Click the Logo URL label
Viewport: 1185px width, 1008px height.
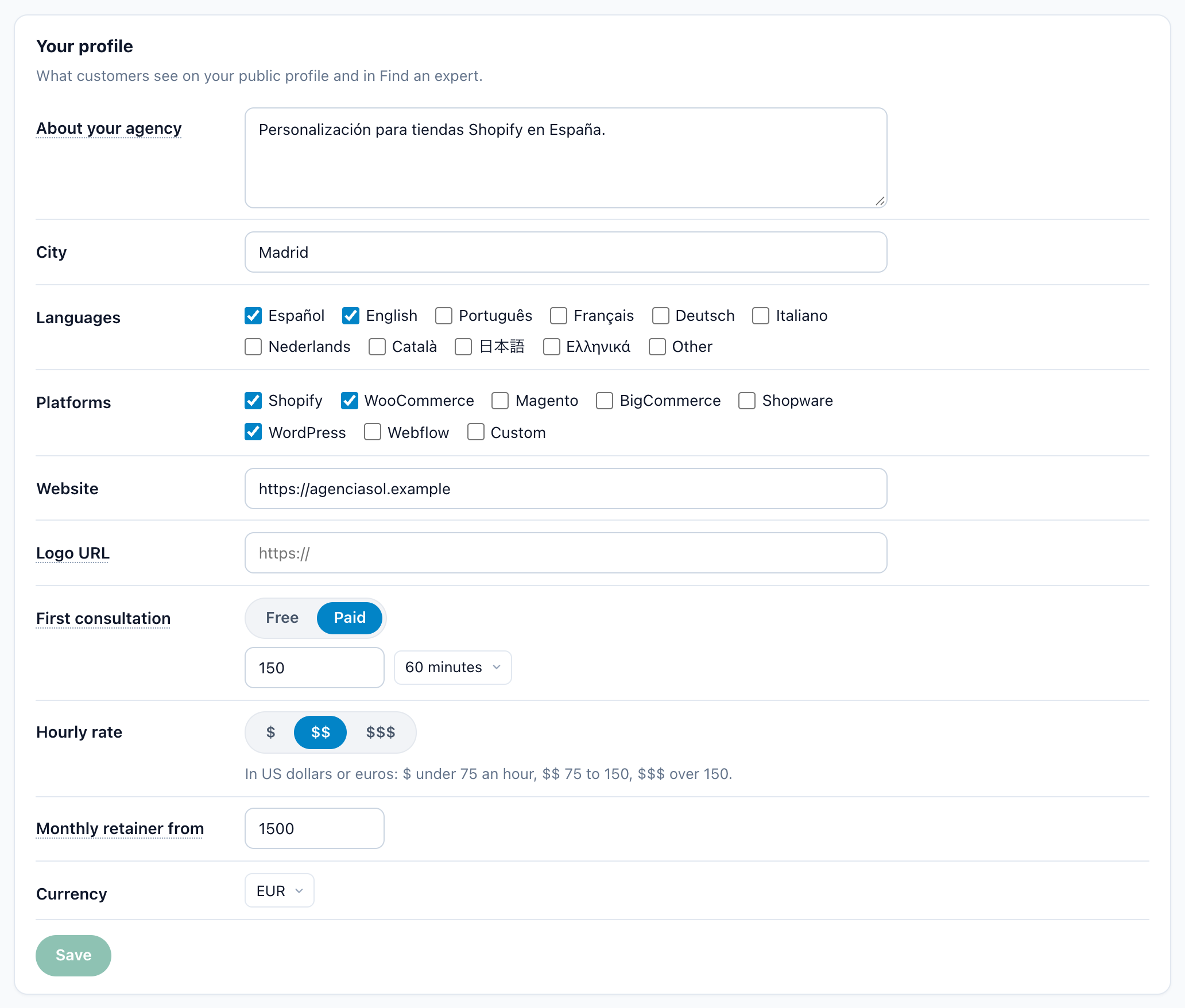(x=73, y=553)
